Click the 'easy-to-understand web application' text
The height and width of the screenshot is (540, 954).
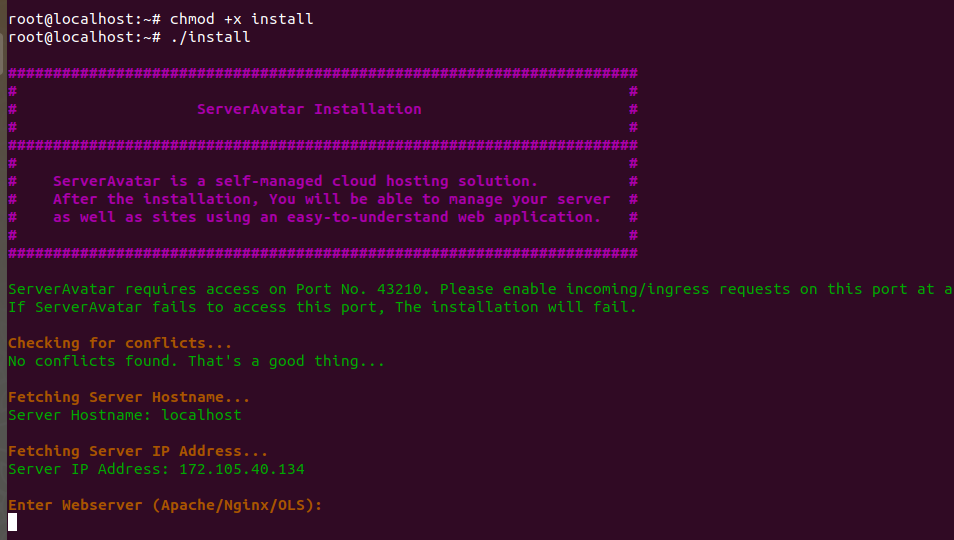(440, 217)
